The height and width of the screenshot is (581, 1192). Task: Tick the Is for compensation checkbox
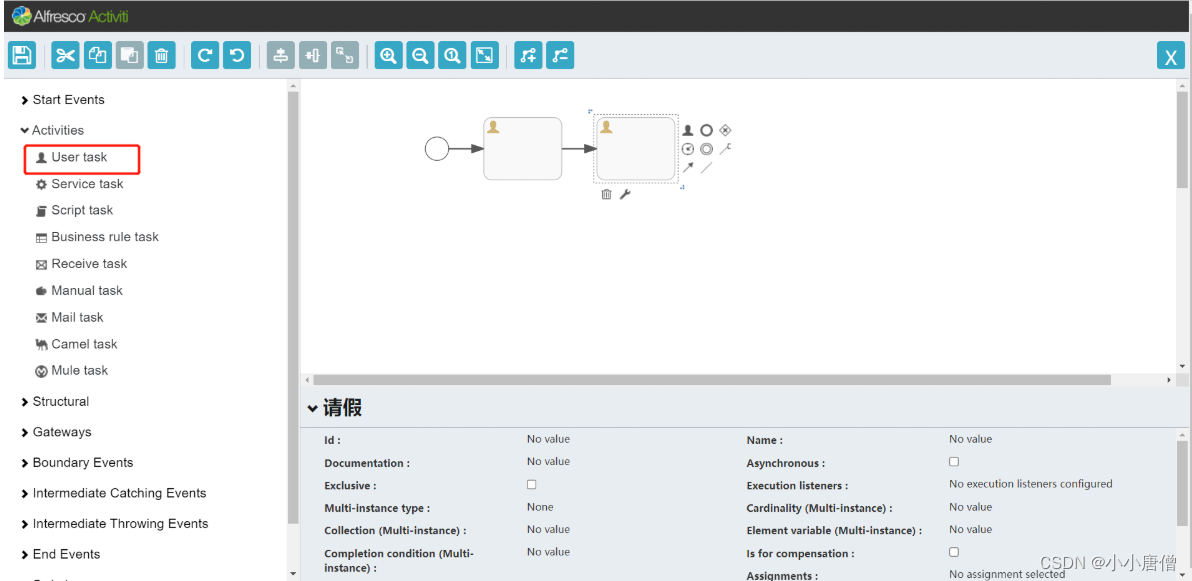point(953,551)
